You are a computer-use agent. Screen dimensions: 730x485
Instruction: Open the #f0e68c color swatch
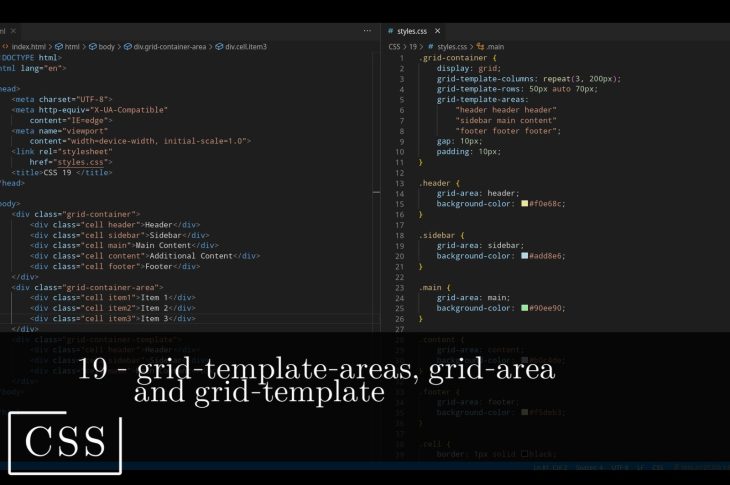click(524, 204)
